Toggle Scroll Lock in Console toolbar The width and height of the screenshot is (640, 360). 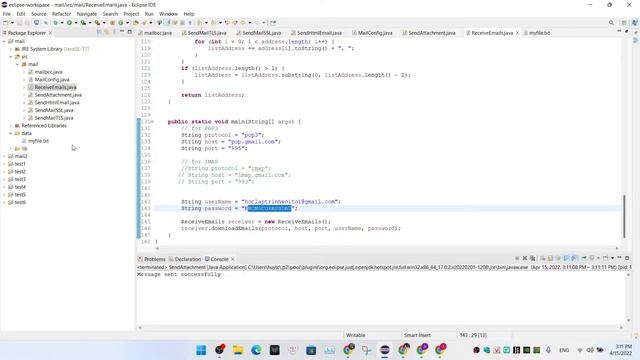tap(551, 258)
